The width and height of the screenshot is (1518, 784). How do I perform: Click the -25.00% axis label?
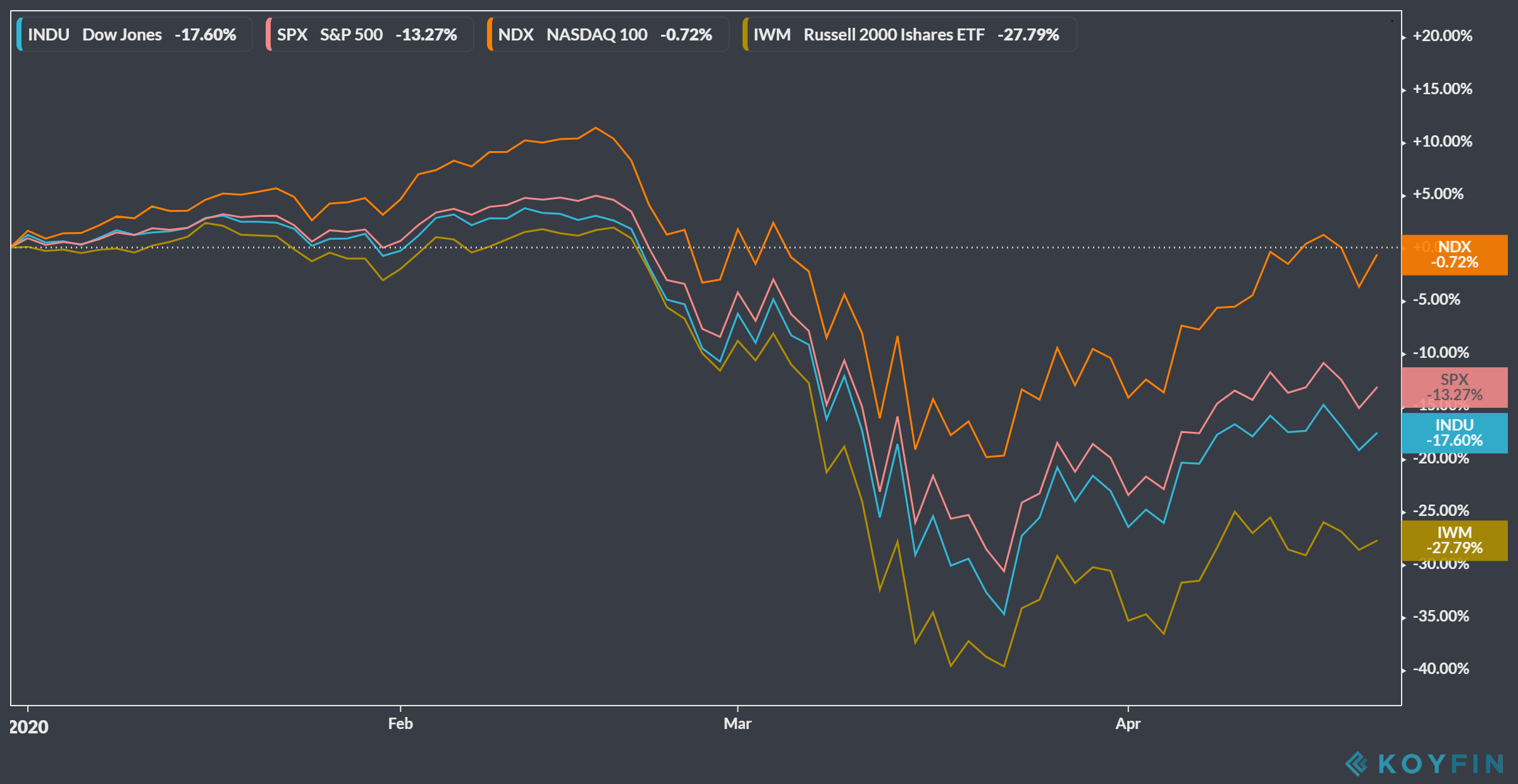(1441, 510)
